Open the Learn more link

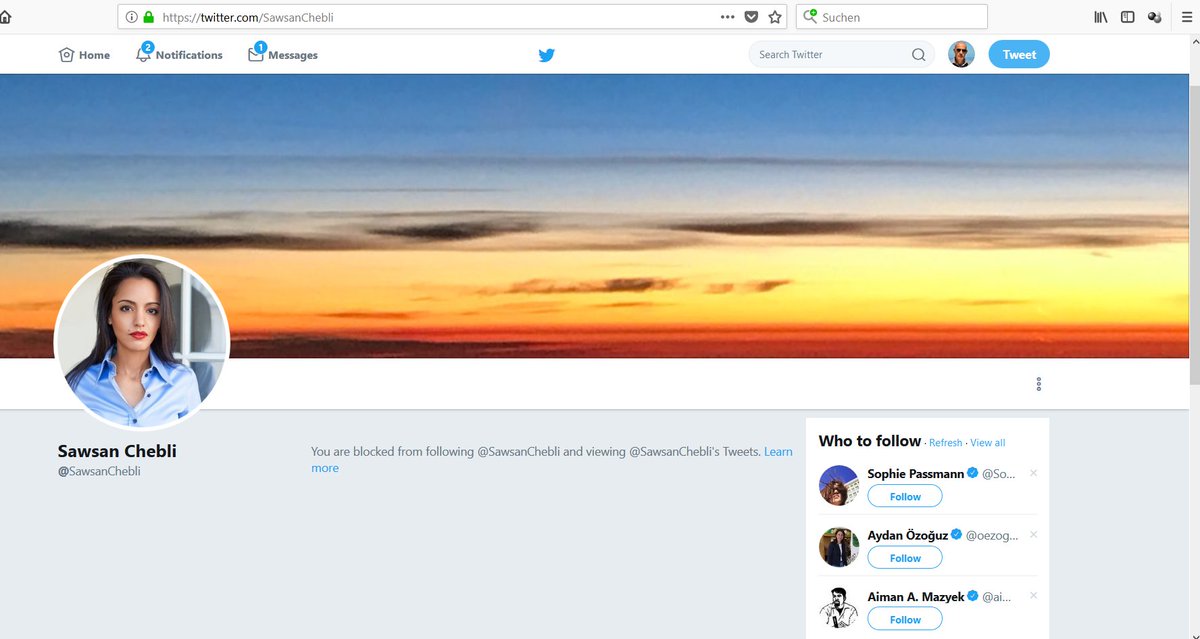pyautogui.click(x=778, y=452)
